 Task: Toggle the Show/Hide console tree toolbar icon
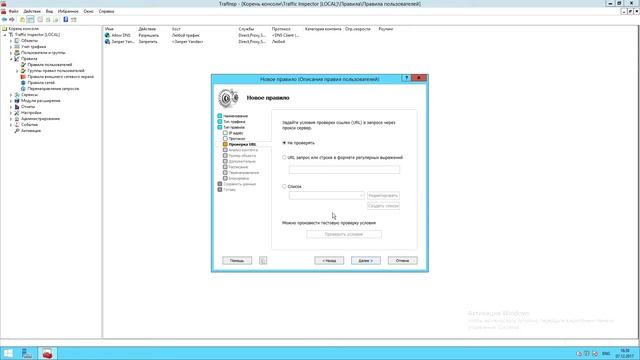(x=31, y=20)
